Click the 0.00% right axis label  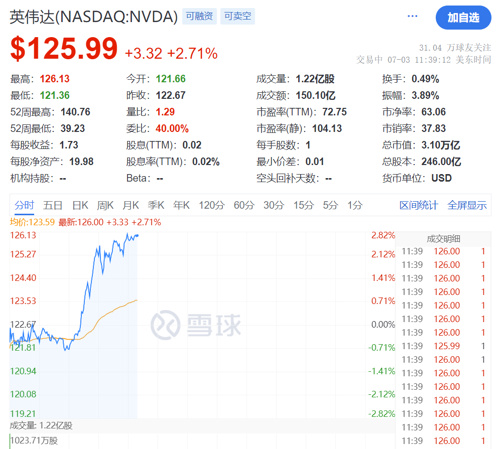click(383, 324)
